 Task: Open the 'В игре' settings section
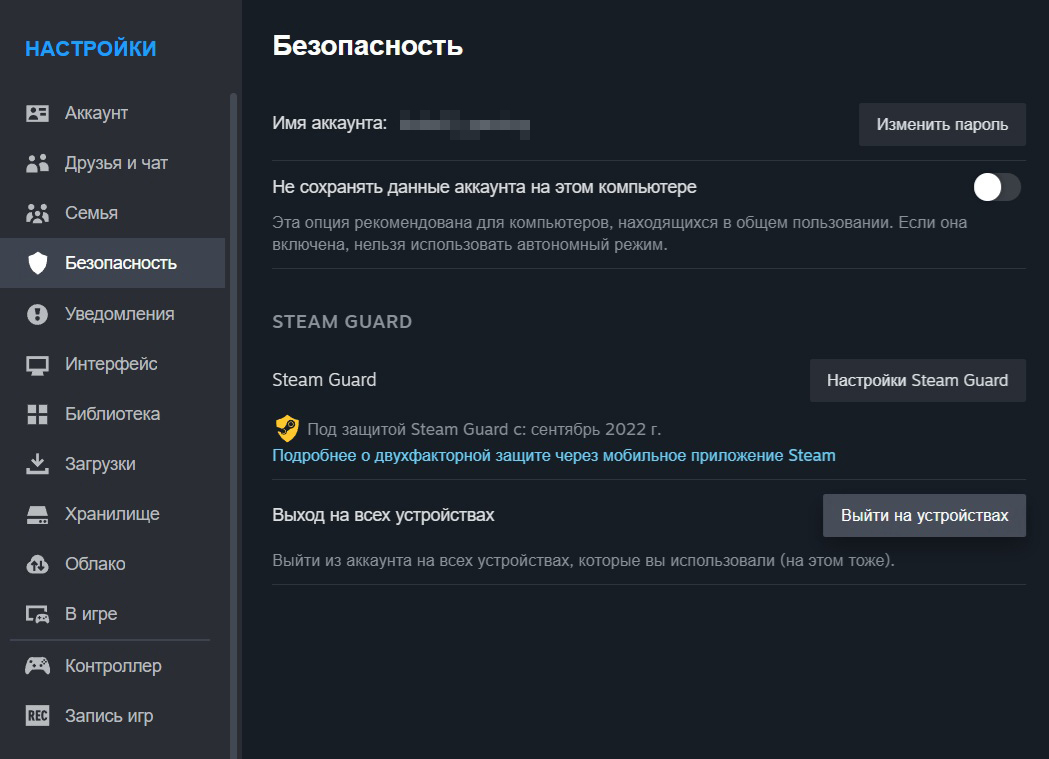pyautogui.click(x=112, y=614)
